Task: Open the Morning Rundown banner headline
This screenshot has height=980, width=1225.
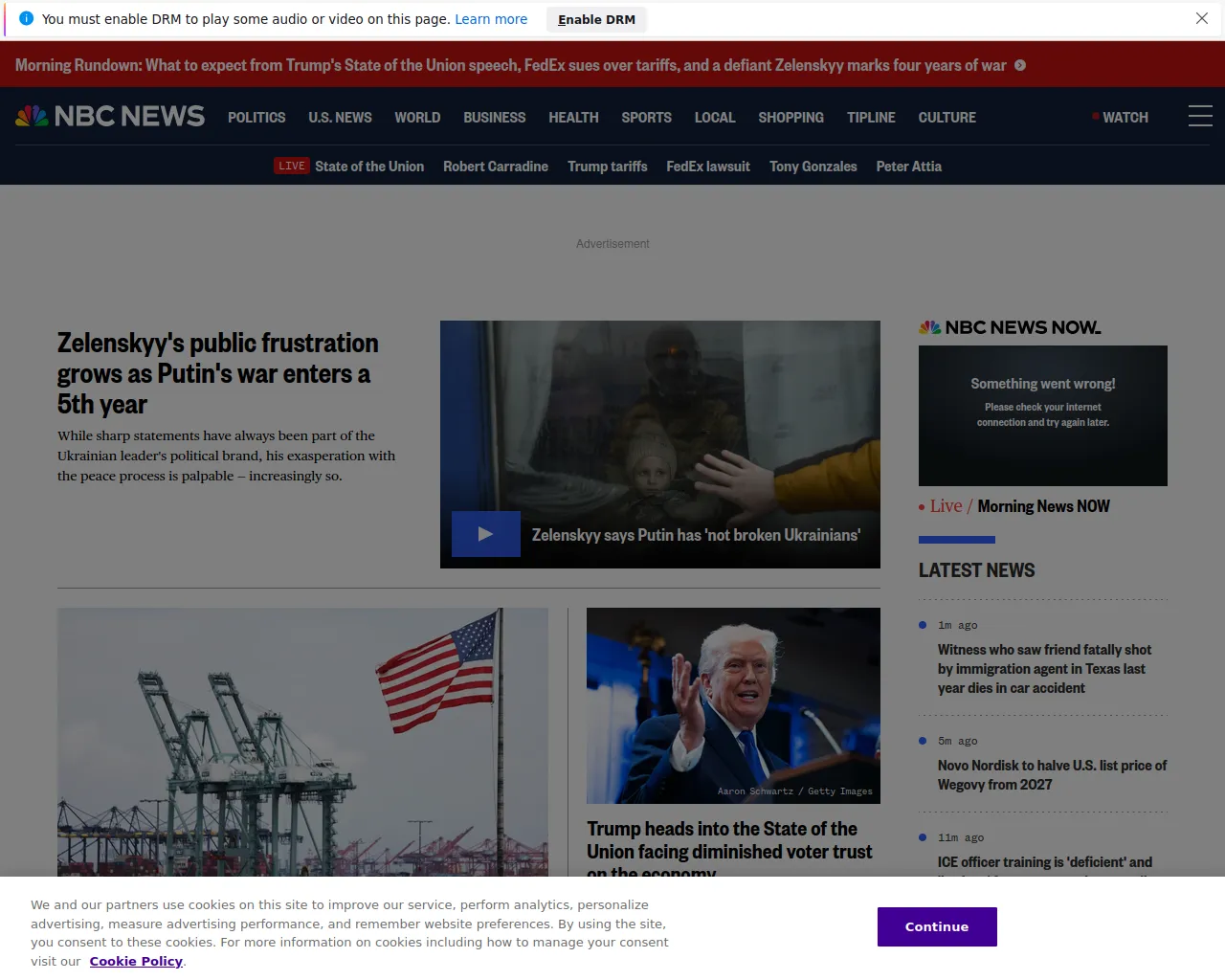Action: pyautogui.click(x=510, y=65)
